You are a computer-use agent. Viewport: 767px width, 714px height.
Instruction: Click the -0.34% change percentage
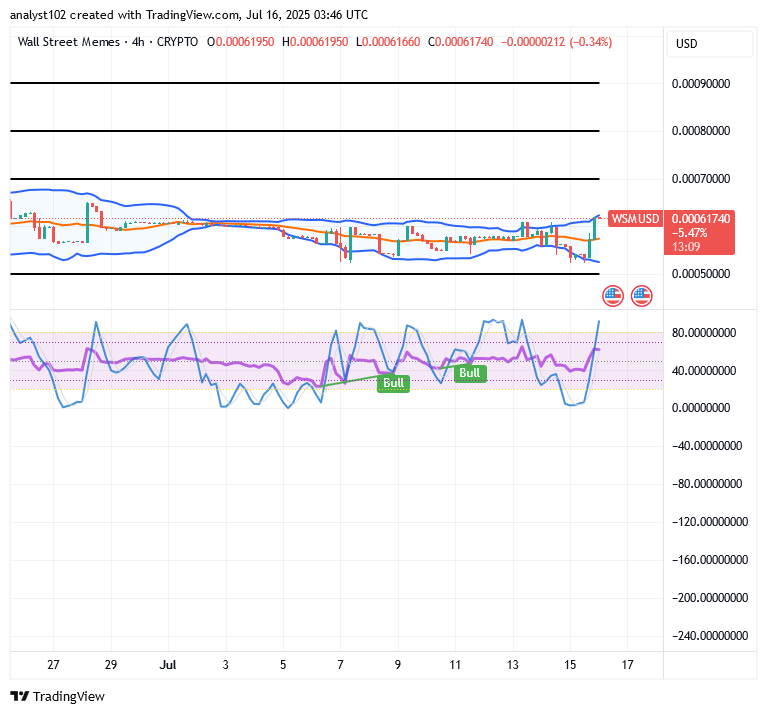point(591,42)
